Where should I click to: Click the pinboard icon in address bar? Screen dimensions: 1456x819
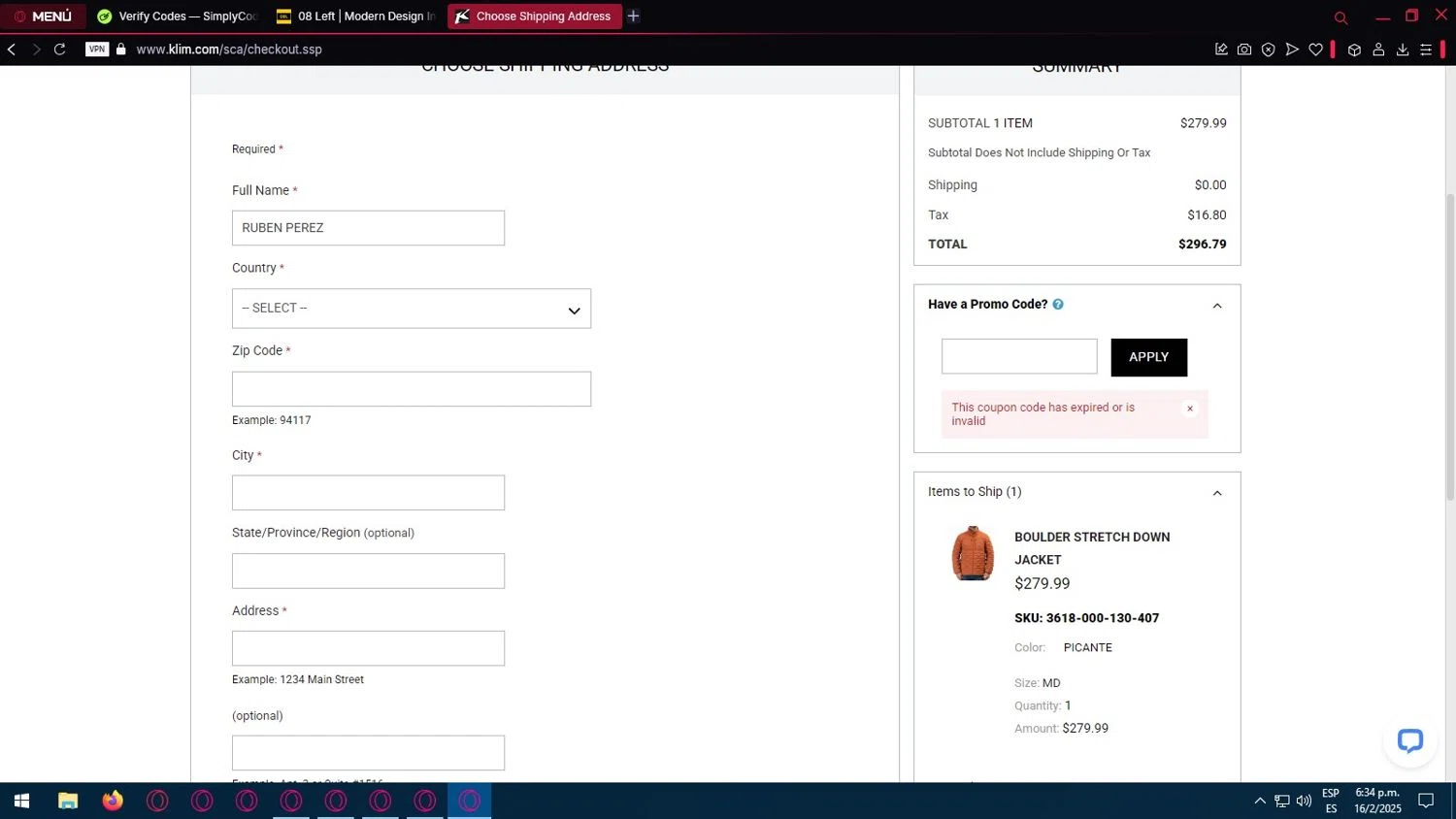tap(1221, 49)
